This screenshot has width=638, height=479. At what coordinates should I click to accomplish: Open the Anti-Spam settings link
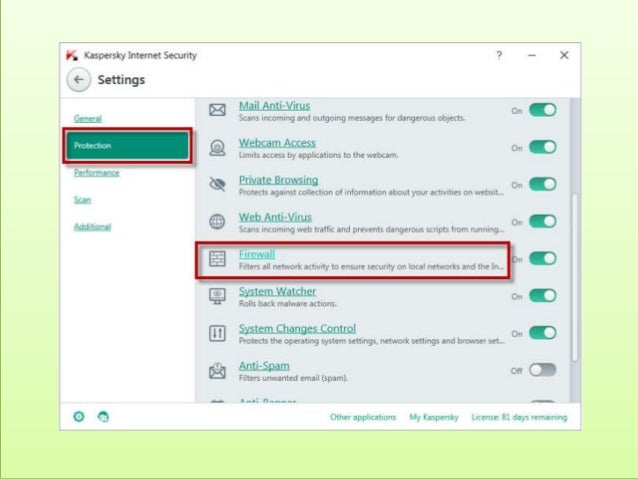pos(264,366)
